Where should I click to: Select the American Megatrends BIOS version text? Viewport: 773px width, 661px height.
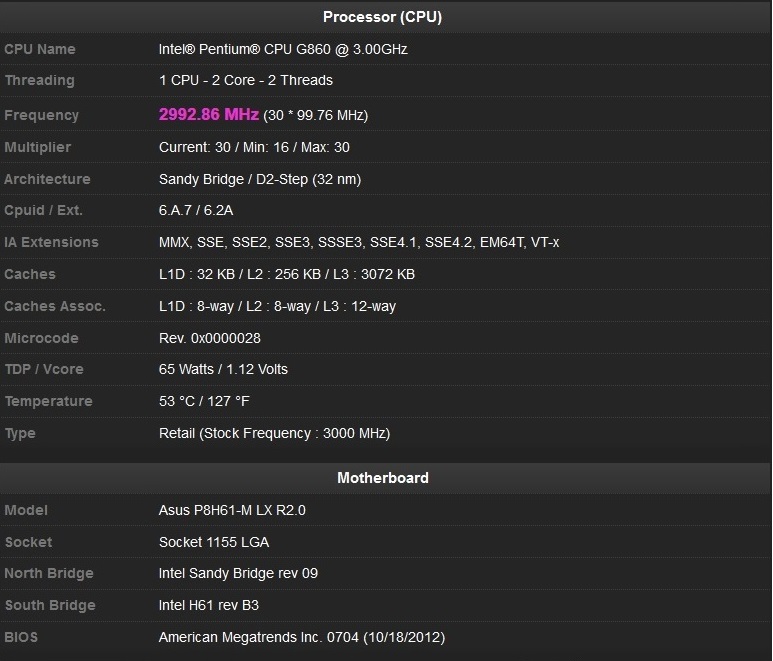tap(302, 637)
